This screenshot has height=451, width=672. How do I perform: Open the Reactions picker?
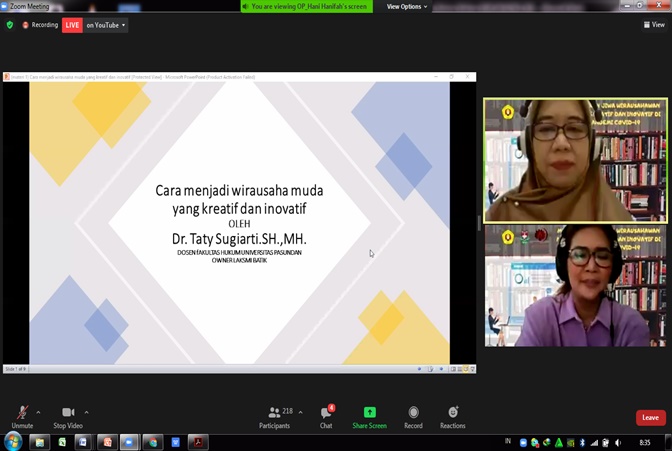tap(453, 413)
